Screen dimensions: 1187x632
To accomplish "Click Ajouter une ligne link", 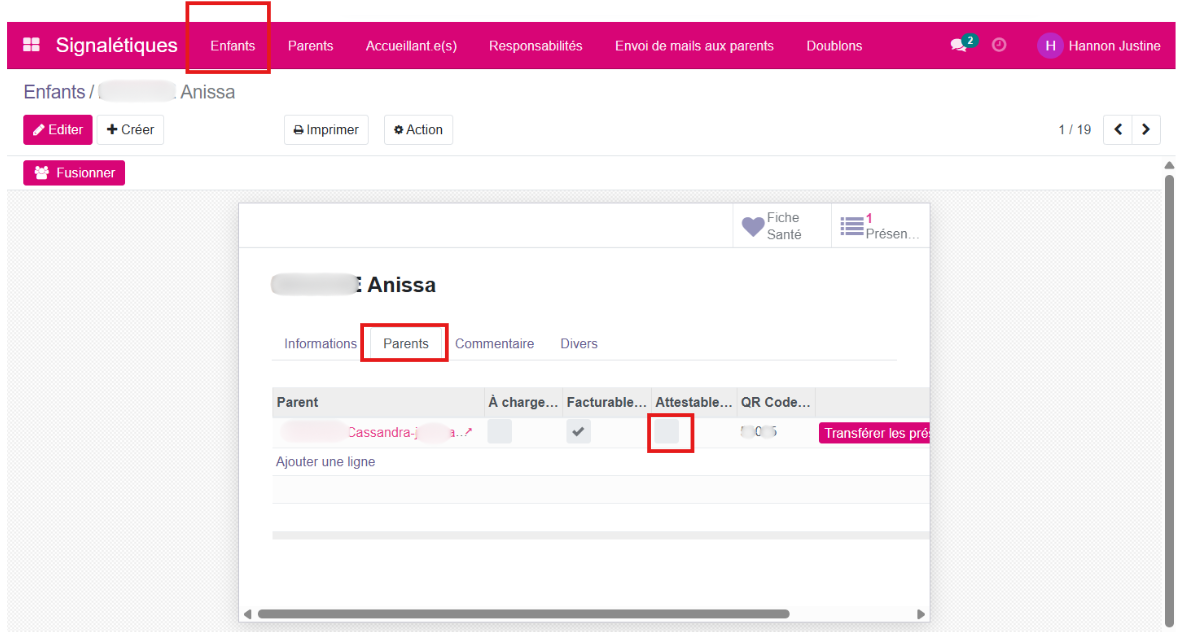I will click(x=325, y=462).
